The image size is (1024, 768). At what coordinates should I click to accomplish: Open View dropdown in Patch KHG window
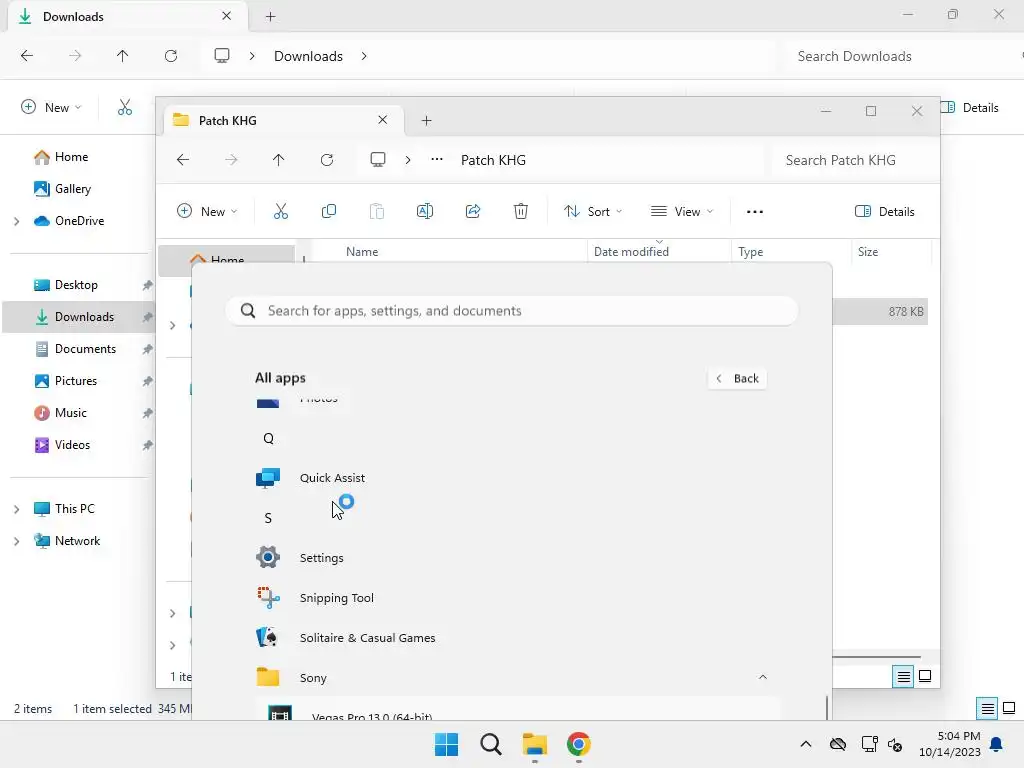(x=682, y=212)
